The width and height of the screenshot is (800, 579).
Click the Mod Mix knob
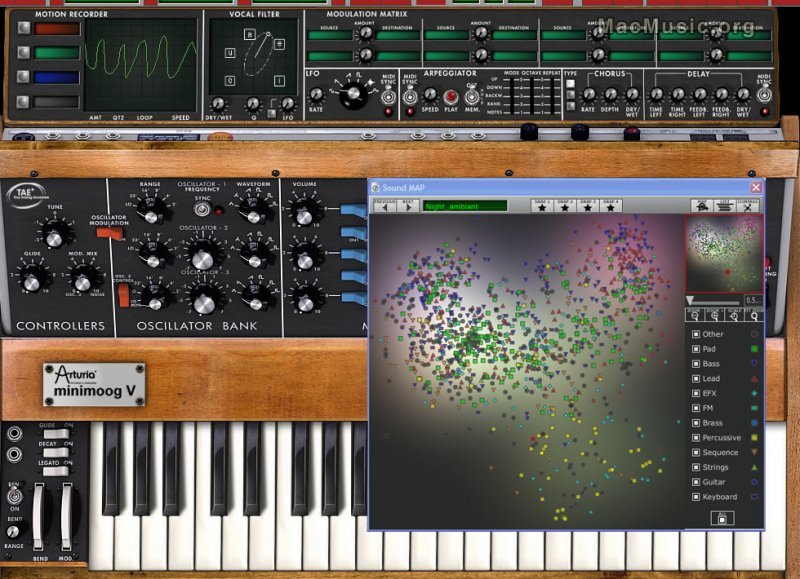coord(82,280)
